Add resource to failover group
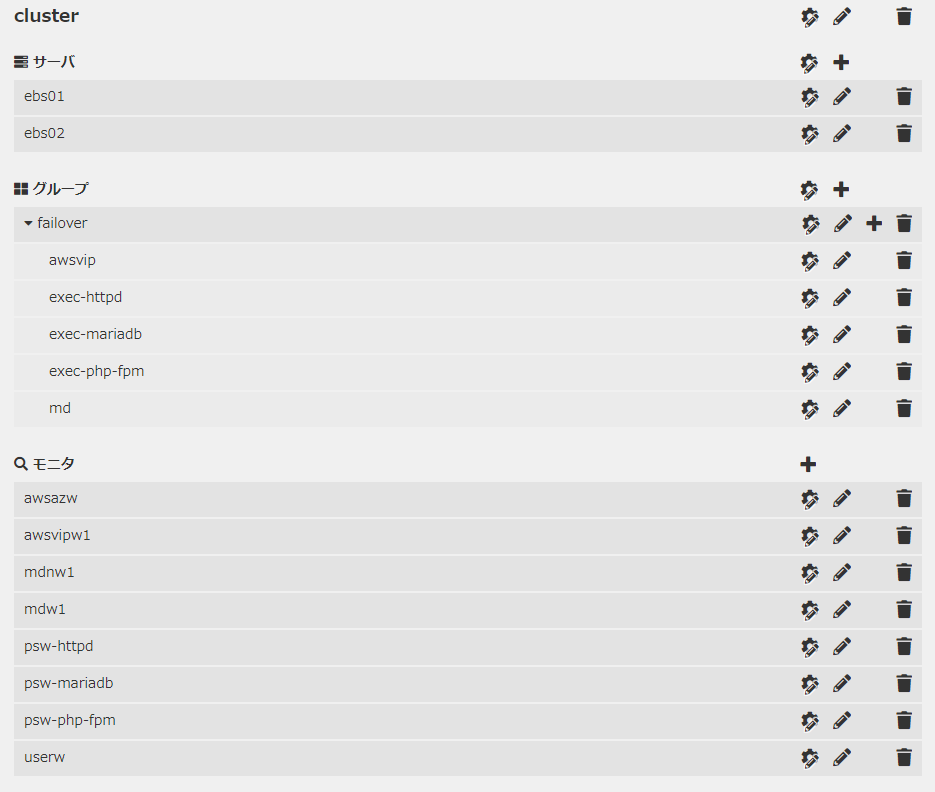Viewport: 935px width, 792px height. point(873,224)
